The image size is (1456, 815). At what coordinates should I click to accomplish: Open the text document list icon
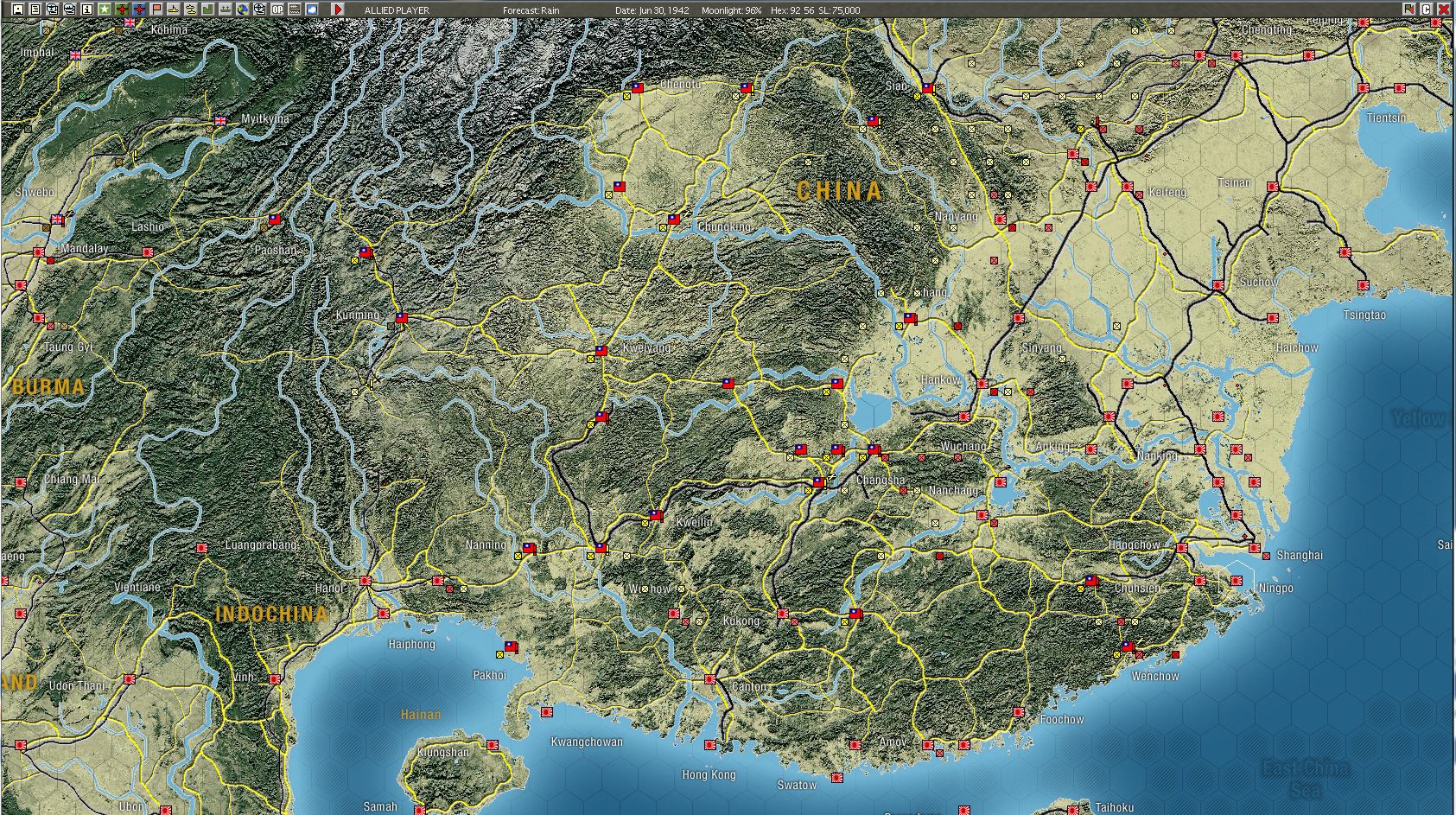point(35,10)
